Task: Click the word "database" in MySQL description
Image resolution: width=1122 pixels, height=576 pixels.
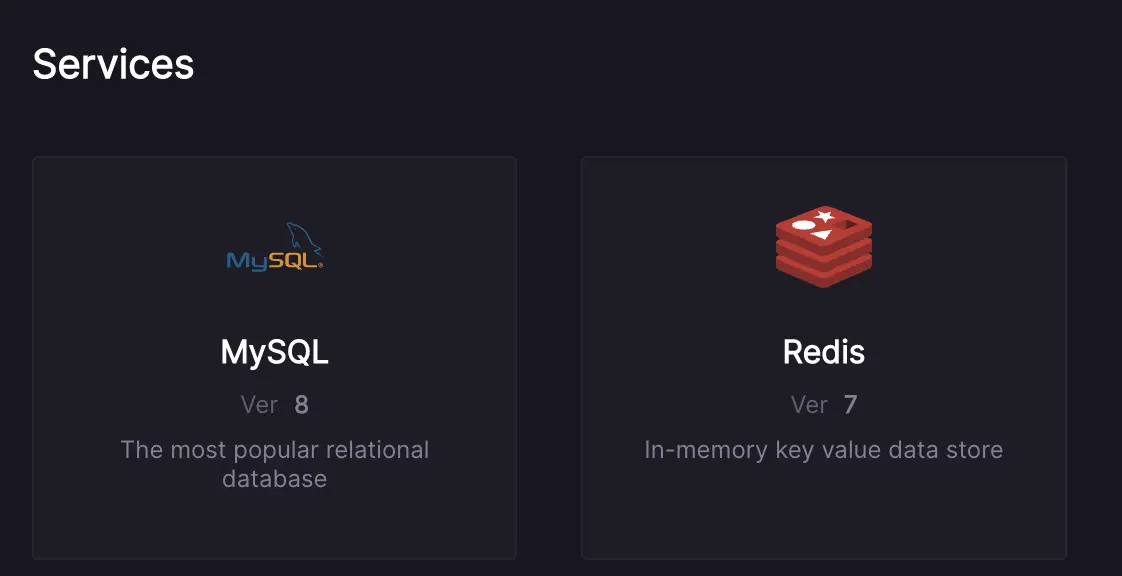Action: pyautogui.click(x=274, y=479)
